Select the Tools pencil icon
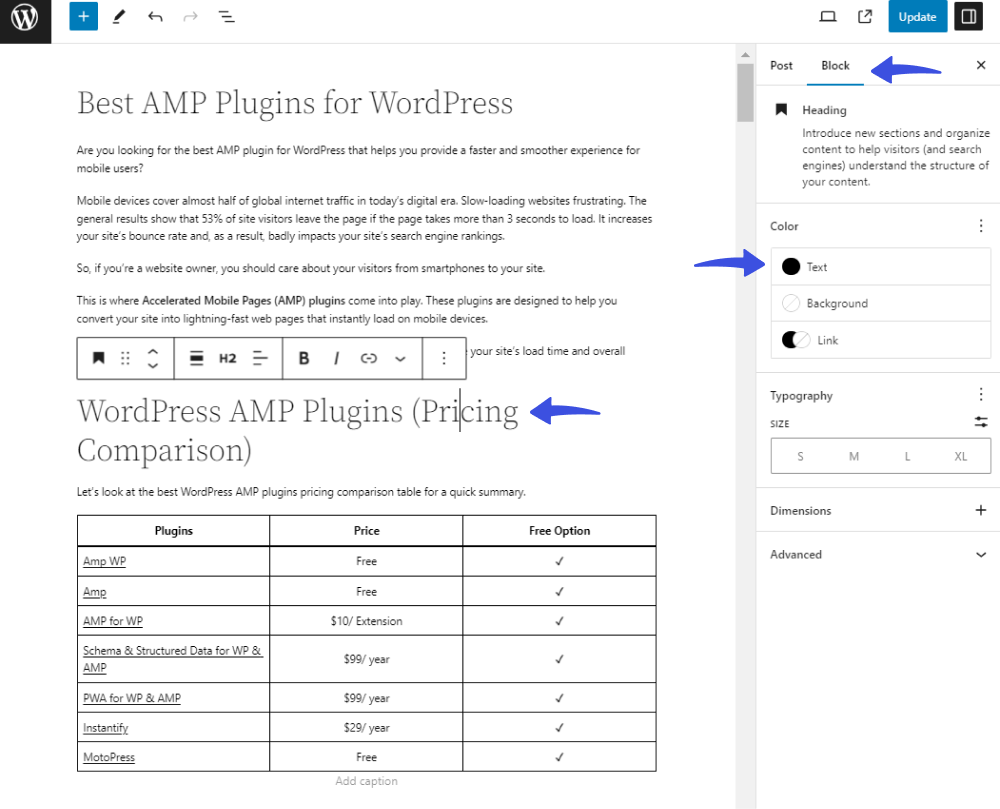The height and width of the screenshot is (809, 1000). [119, 17]
